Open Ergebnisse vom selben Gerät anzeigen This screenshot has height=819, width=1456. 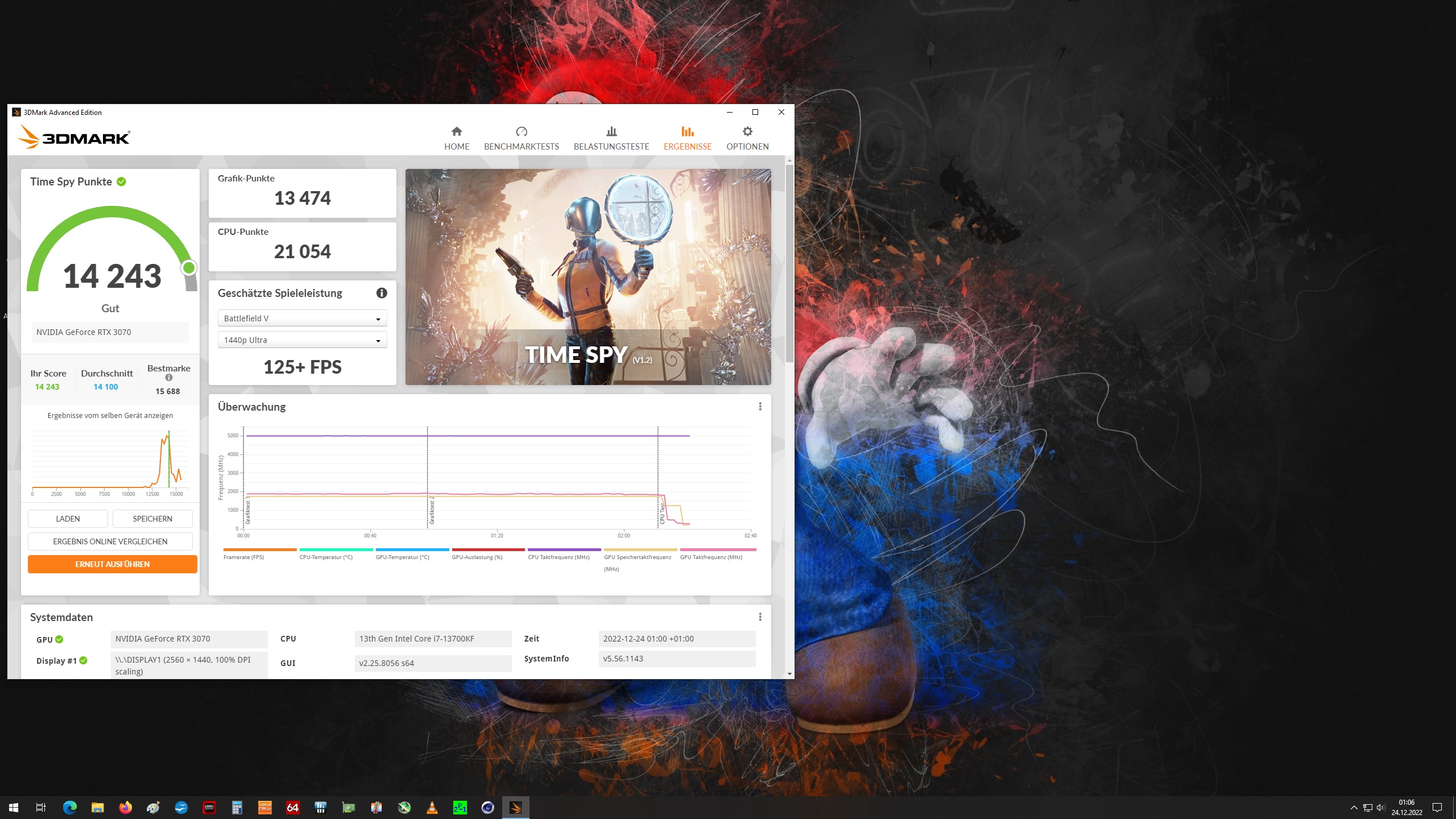(x=110, y=415)
